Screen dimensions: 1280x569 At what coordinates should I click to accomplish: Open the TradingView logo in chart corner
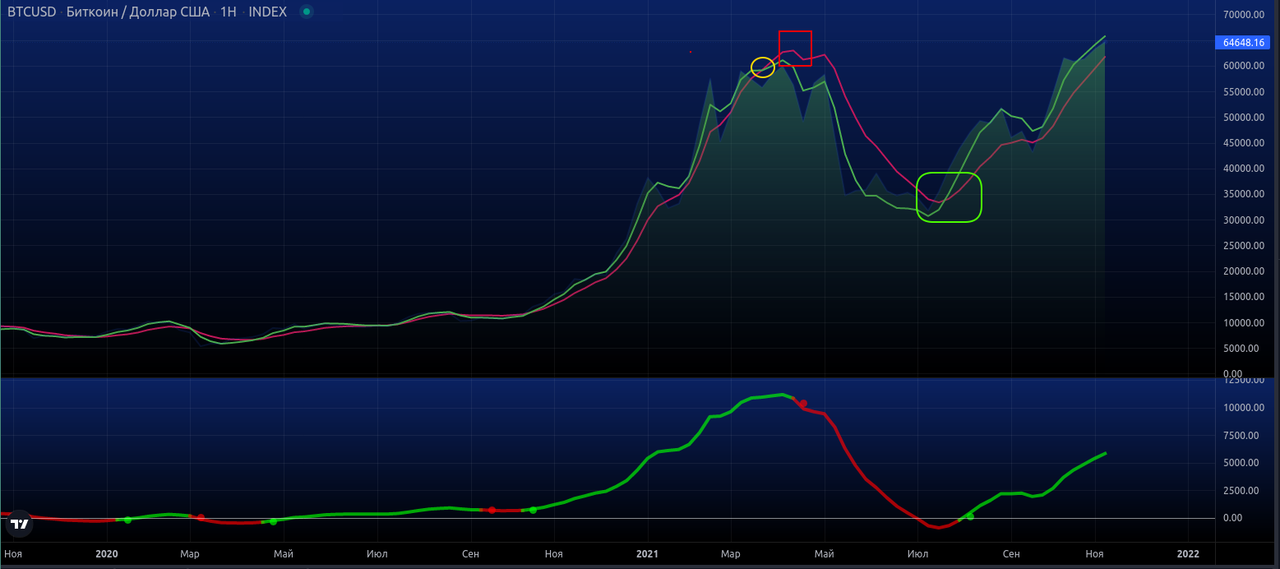(18, 524)
